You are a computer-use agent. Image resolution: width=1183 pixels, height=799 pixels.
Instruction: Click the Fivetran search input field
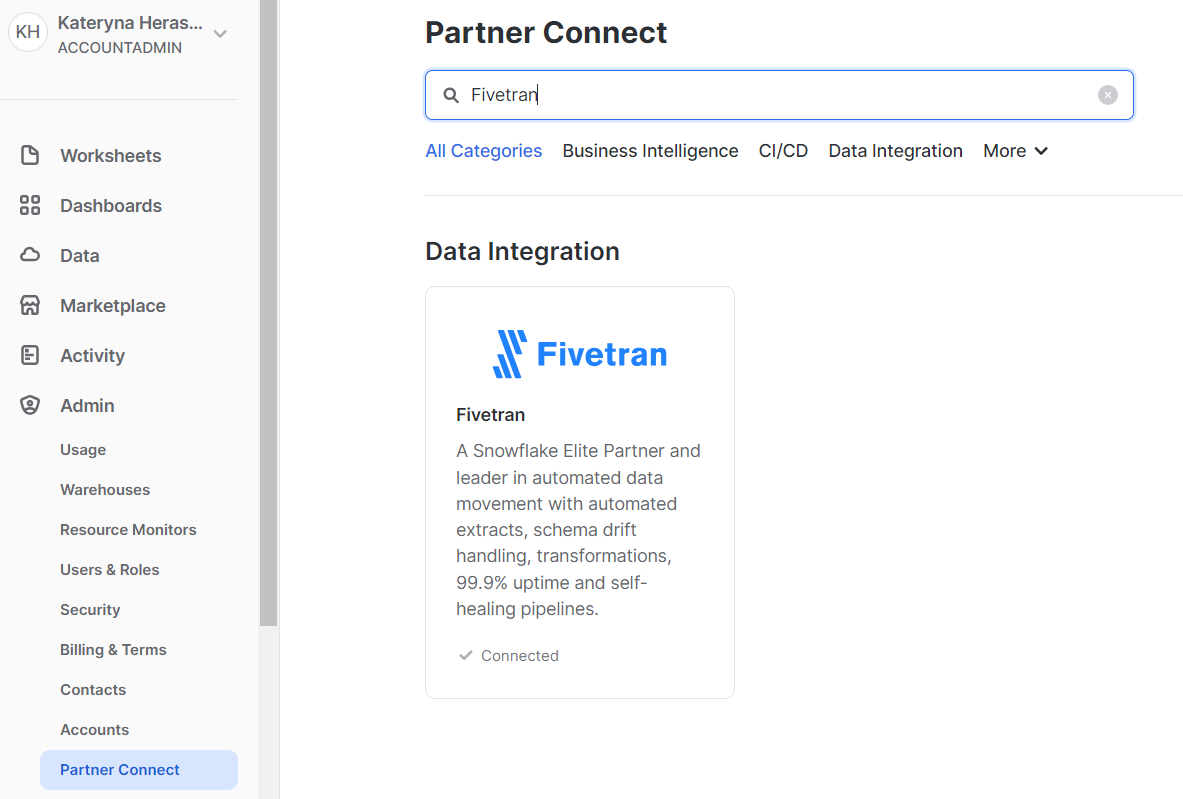pyautogui.click(x=780, y=95)
